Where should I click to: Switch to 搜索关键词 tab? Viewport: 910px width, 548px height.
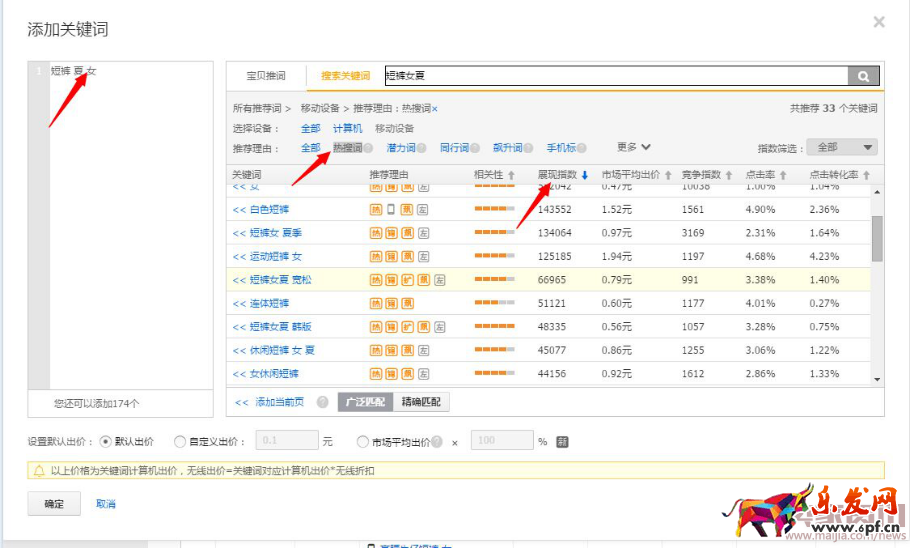pyautogui.click(x=345, y=75)
